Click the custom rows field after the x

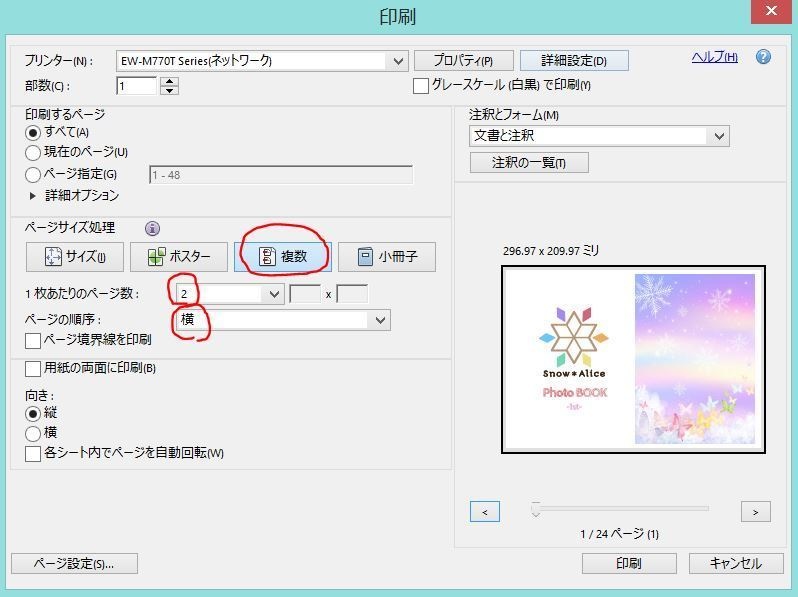tap(352, 294)
